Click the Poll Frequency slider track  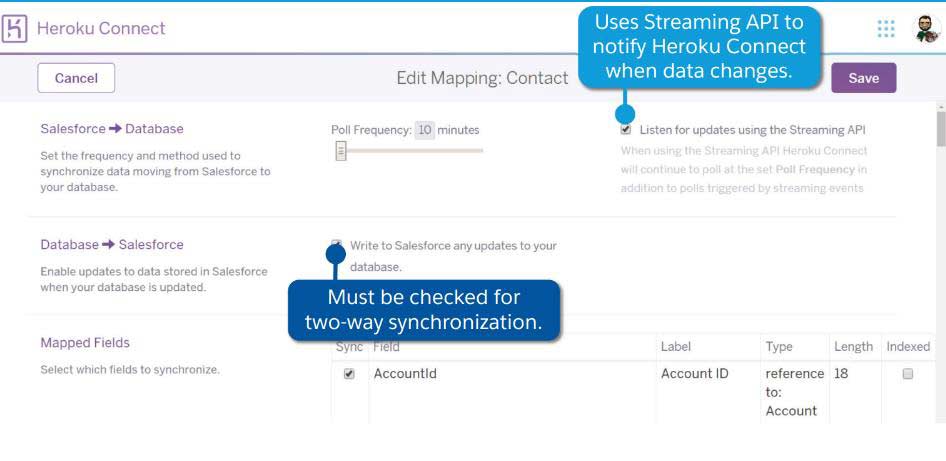pyautogui.click(x=409, y=151)
